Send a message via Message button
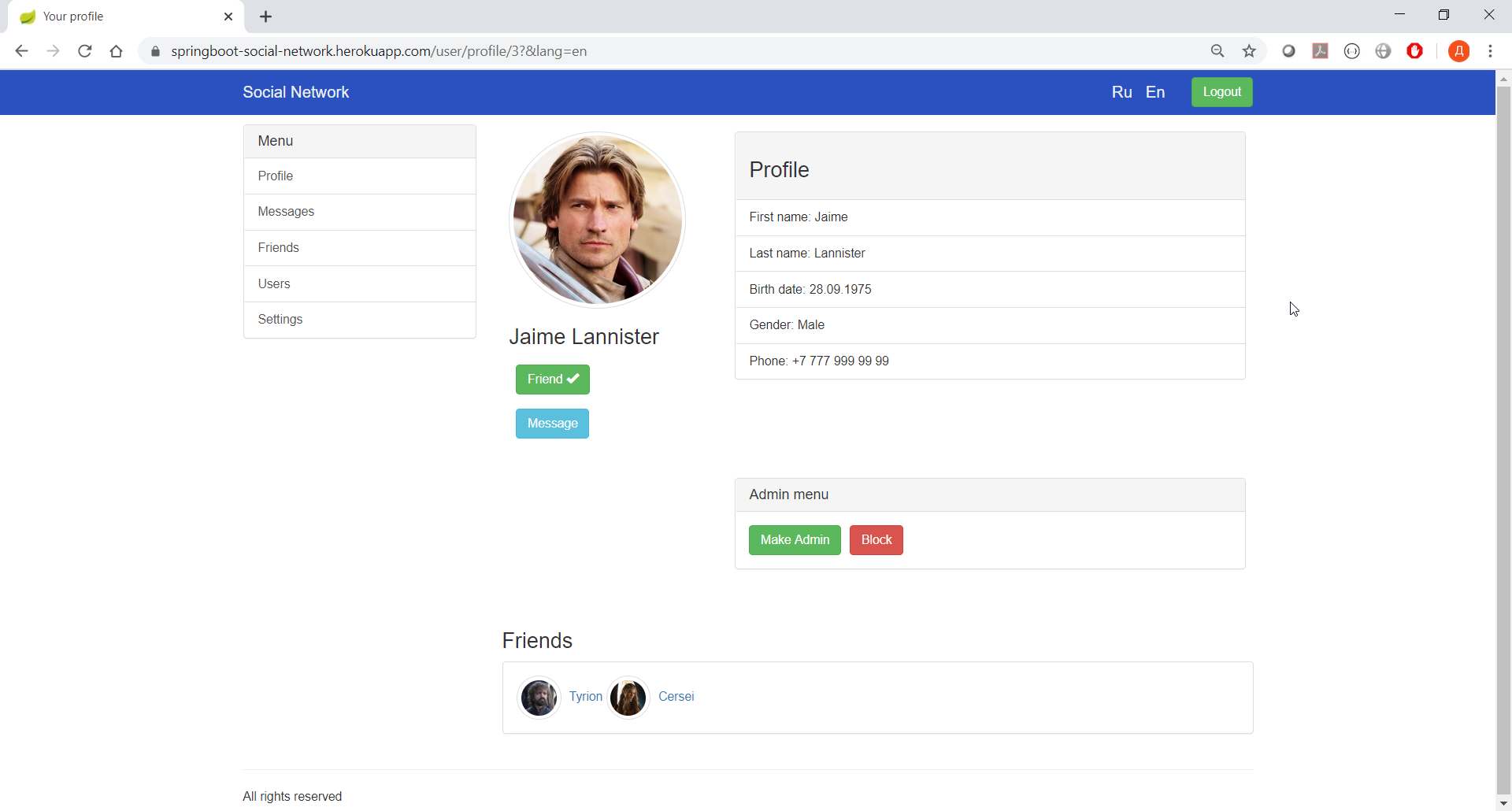 point(552,424)
